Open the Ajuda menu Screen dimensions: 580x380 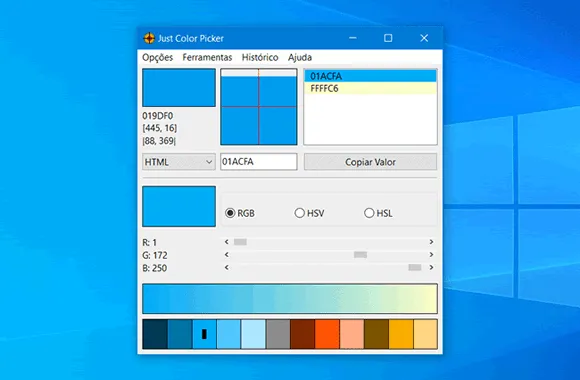tap(300, 57)
